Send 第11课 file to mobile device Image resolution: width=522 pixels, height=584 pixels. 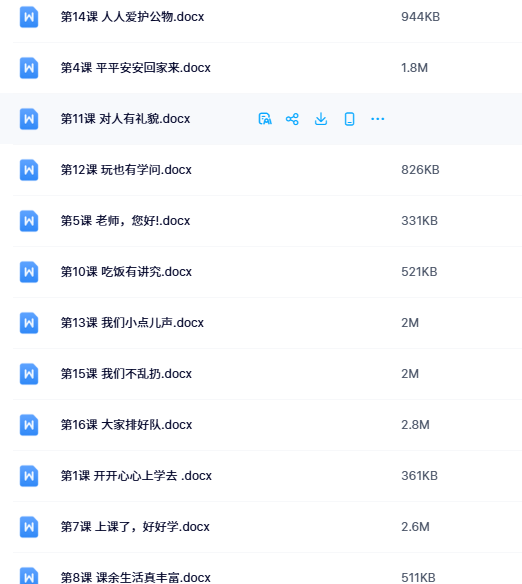[x=349, y=119]
